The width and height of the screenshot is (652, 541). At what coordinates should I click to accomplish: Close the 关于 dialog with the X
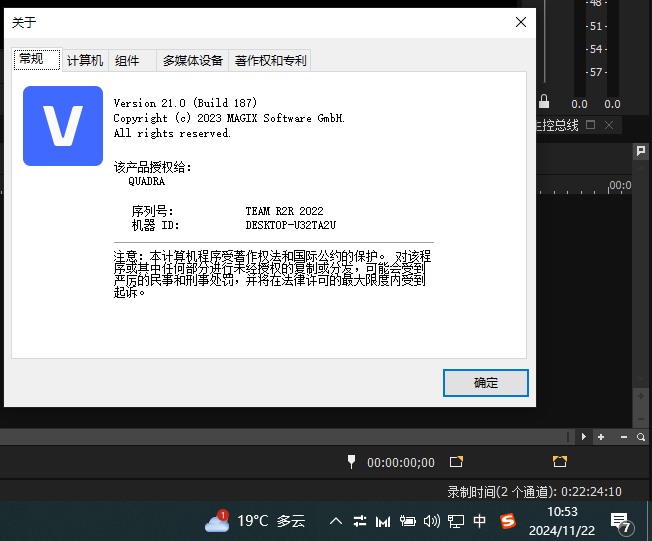[521, 22]
